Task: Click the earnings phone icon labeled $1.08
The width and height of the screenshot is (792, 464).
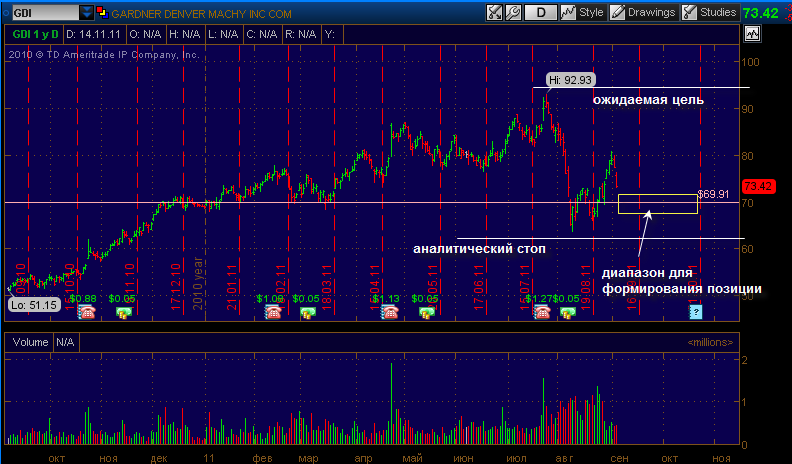Action: coord(273,313)
